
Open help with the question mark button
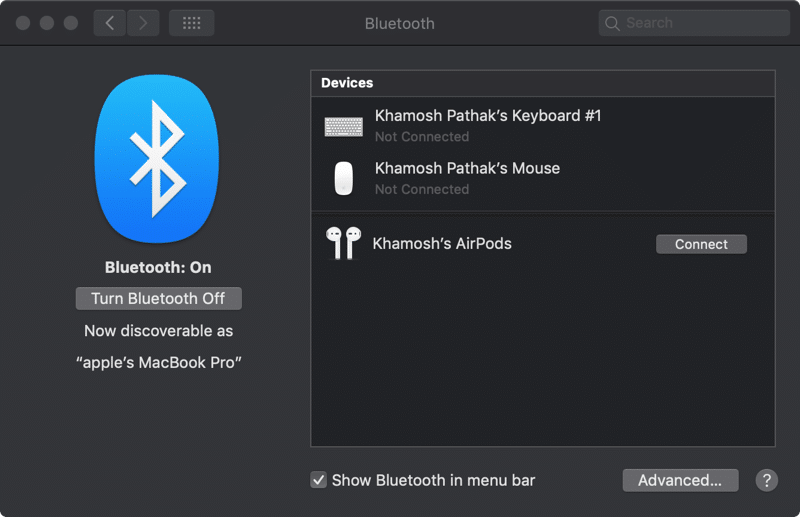(x=766, y=480)
